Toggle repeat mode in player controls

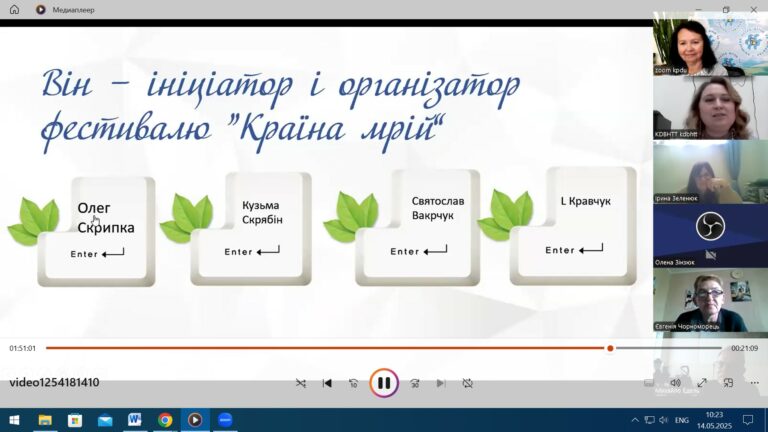[467, 383]
